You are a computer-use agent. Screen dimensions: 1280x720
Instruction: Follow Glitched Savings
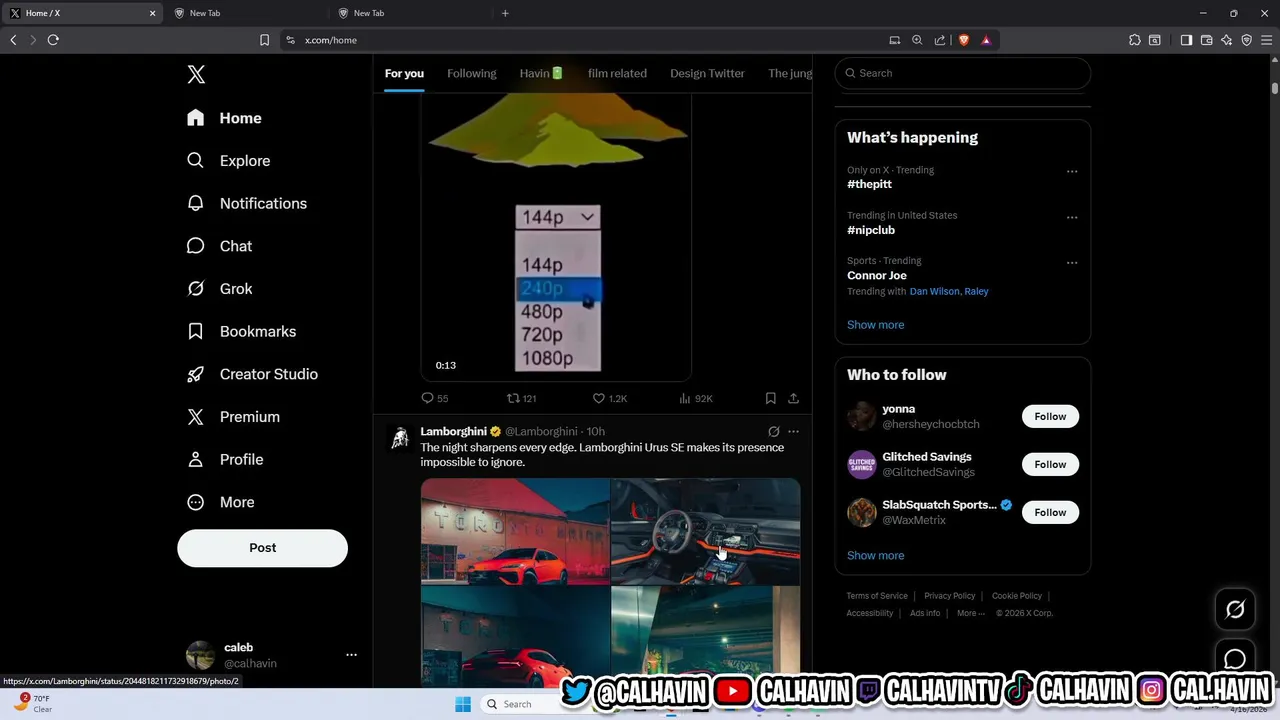click(x=1050, y=464)
